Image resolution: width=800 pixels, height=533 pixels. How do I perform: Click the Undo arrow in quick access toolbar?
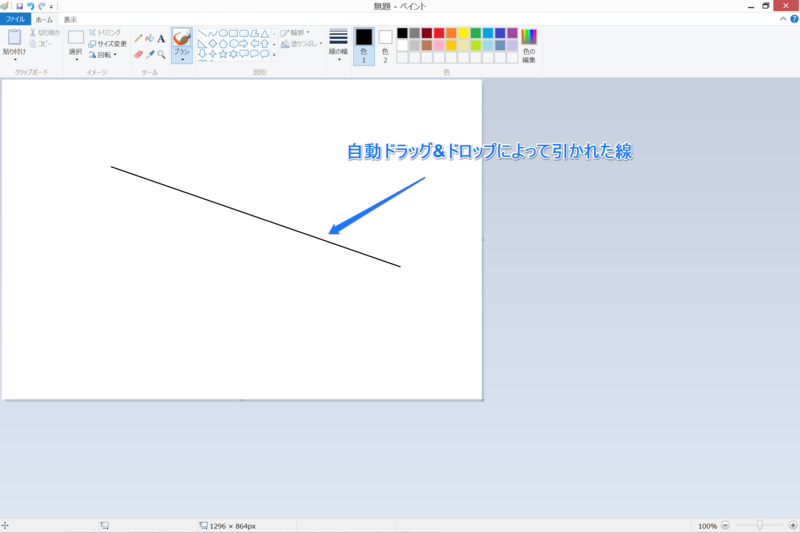30,6
